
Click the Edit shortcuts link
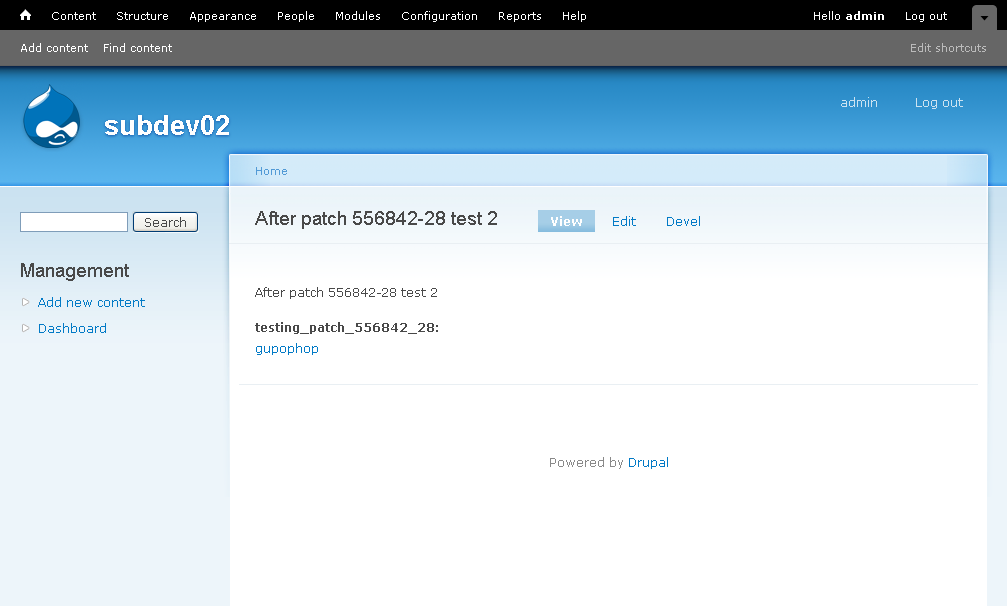point(948,48)
